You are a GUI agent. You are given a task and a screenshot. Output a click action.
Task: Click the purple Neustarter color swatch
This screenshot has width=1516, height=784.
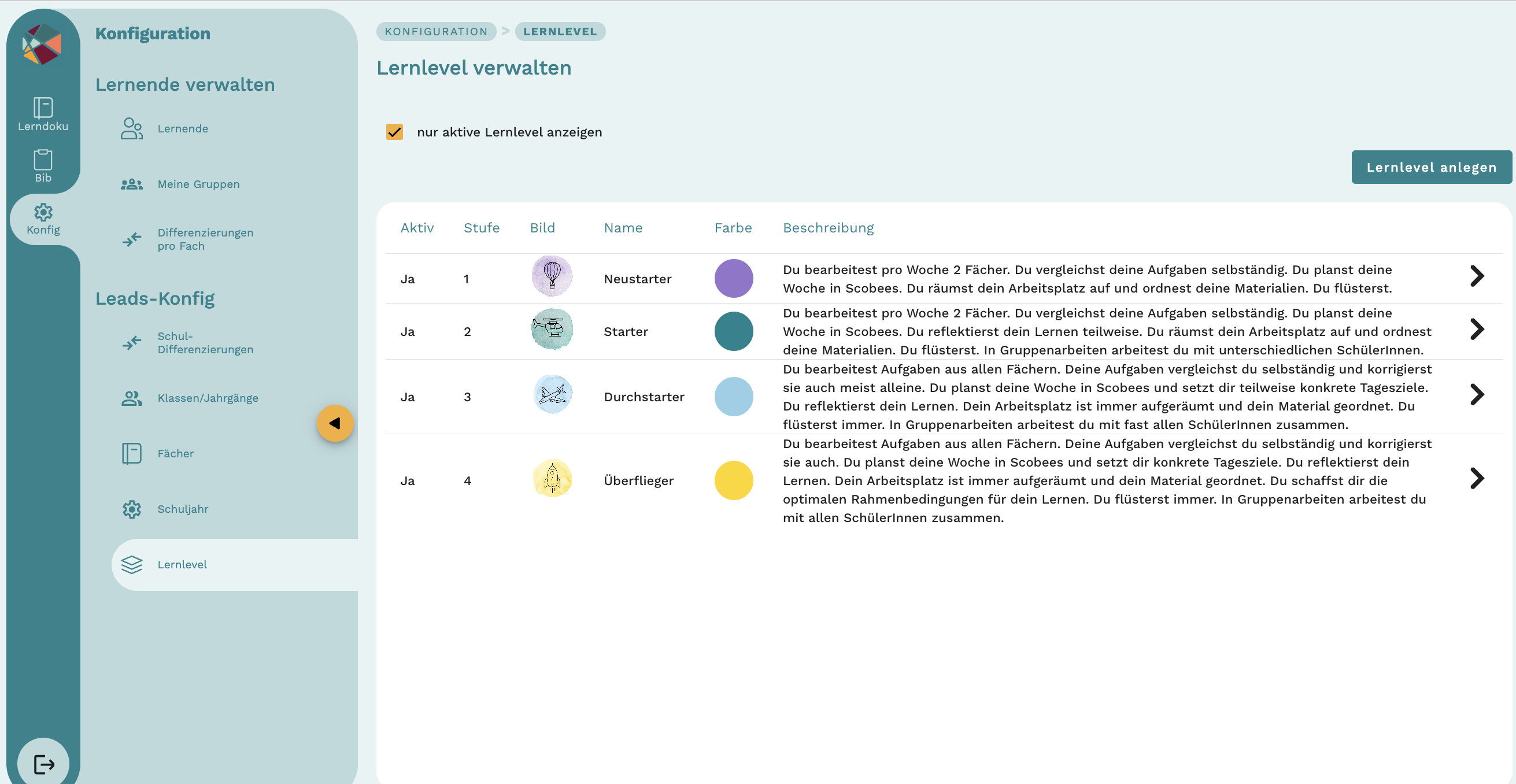[733, 279]
